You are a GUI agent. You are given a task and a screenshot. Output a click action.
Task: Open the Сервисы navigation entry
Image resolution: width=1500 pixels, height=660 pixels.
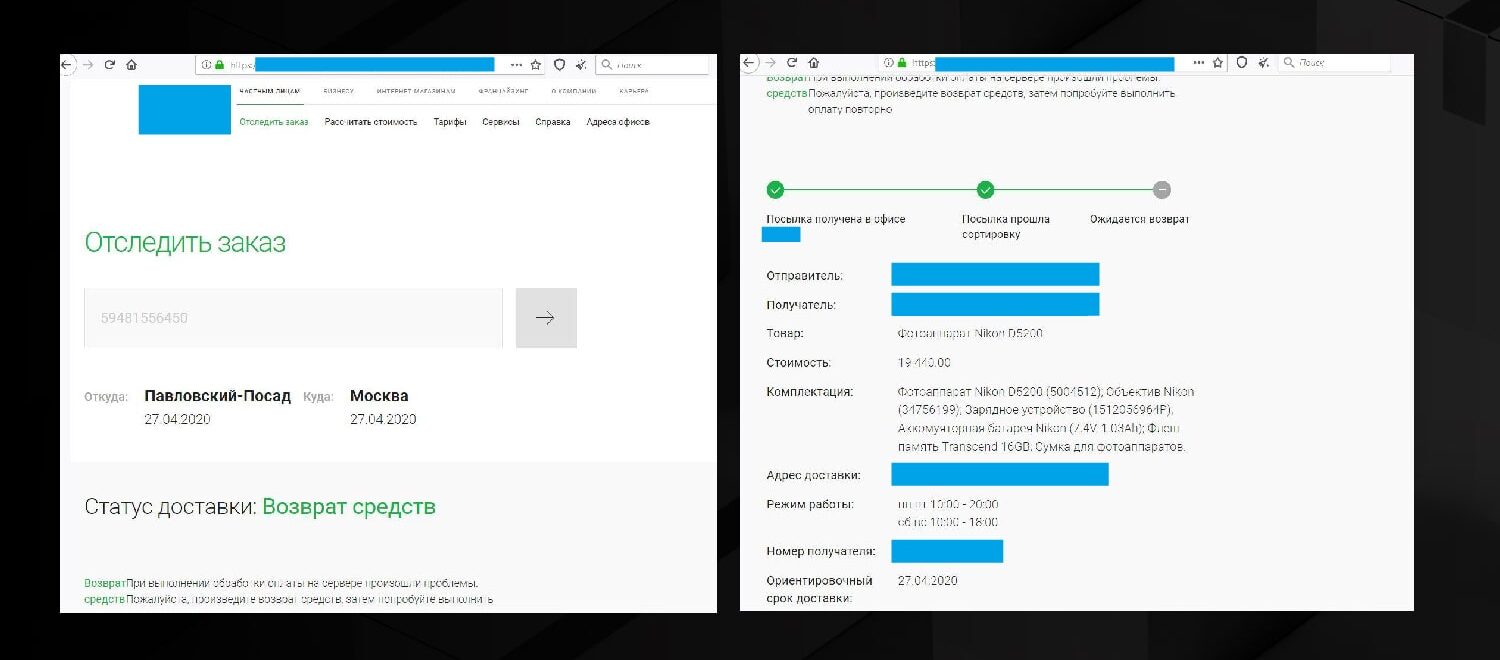point(501,120)
